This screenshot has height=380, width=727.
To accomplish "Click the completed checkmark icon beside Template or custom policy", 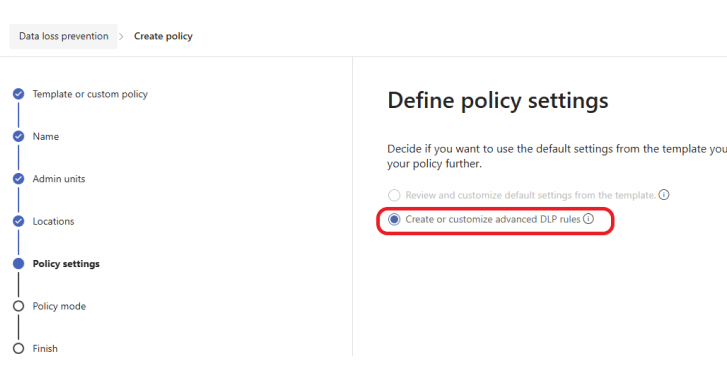I will coord(19,94).
